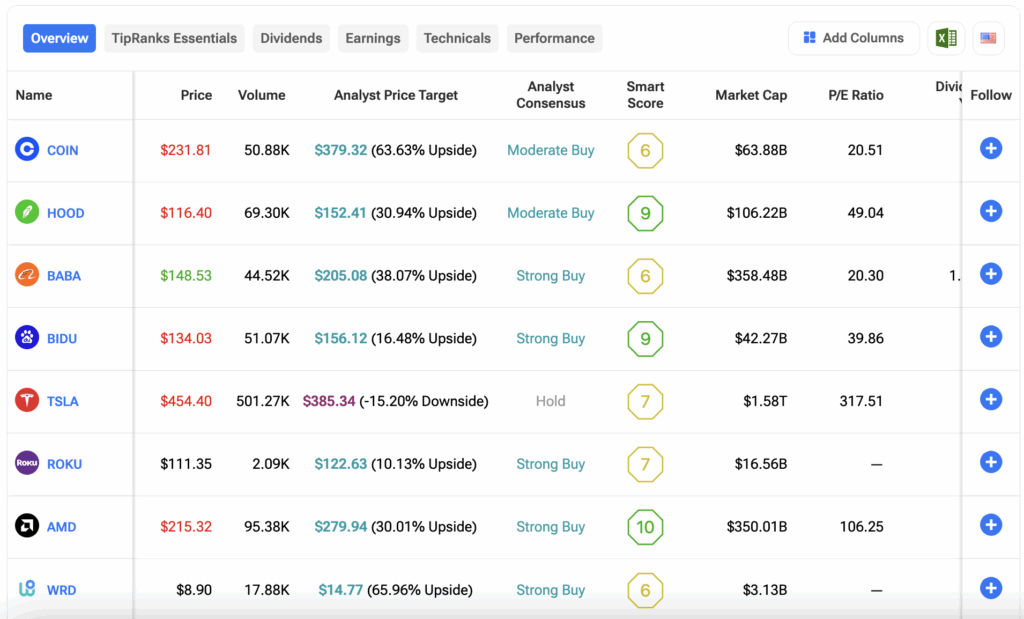Sort by P/E Ratio column header
The image size is (1024, 619).
tap(855, 95)
